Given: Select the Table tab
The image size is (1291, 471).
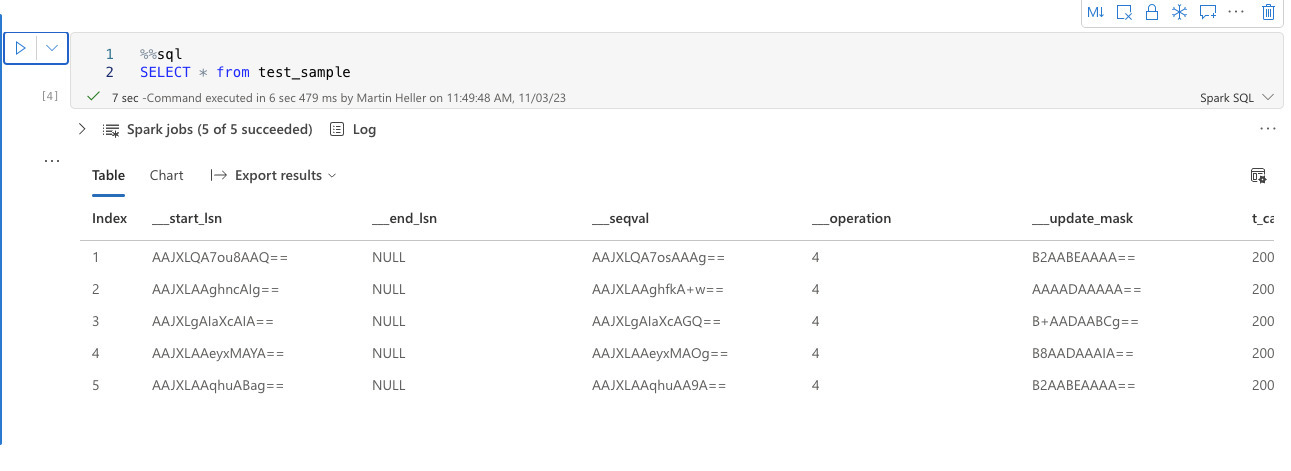Looking at the screenshot, I should point(108,175).
